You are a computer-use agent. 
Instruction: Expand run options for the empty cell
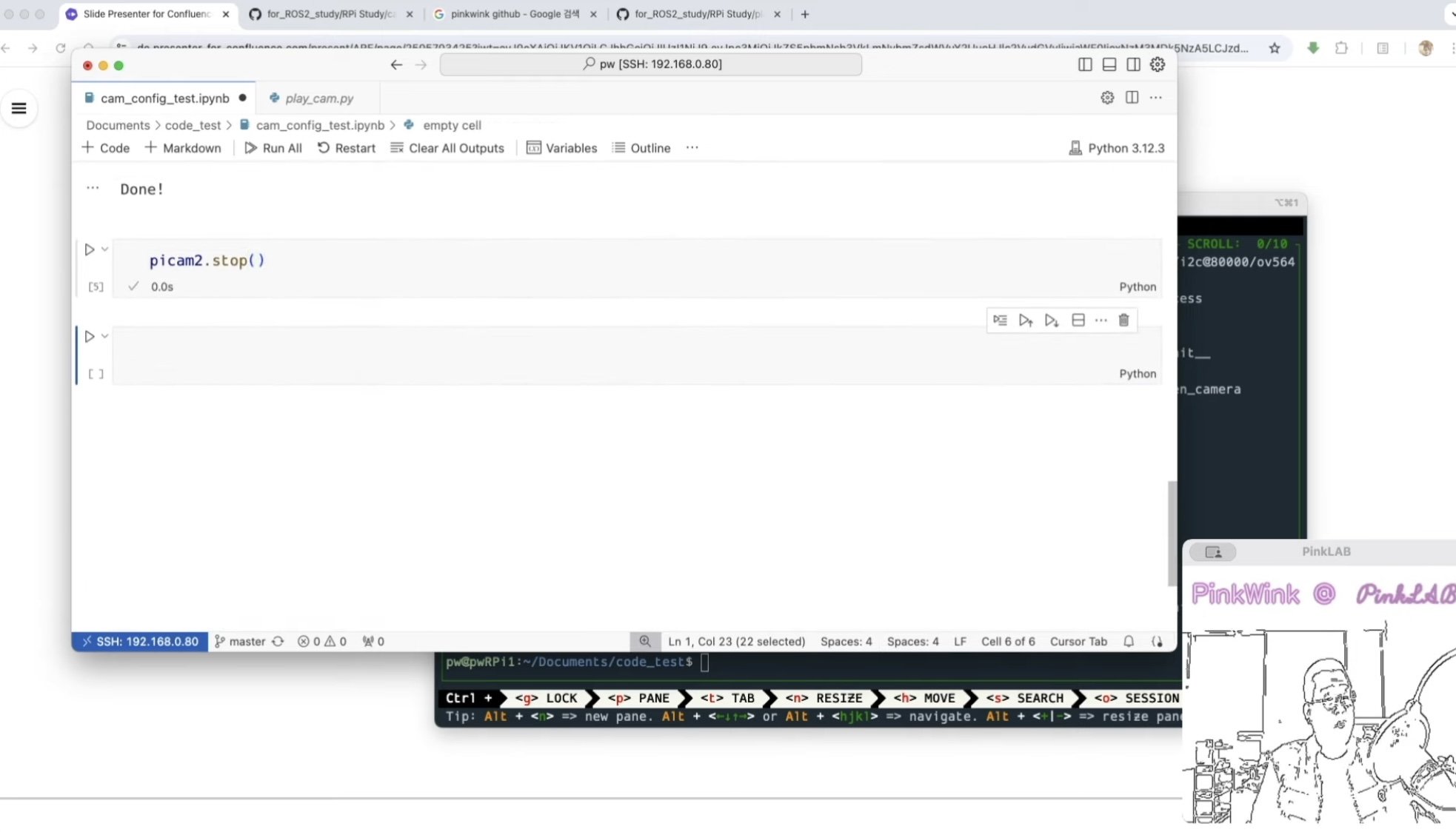[x=105, y=336]
